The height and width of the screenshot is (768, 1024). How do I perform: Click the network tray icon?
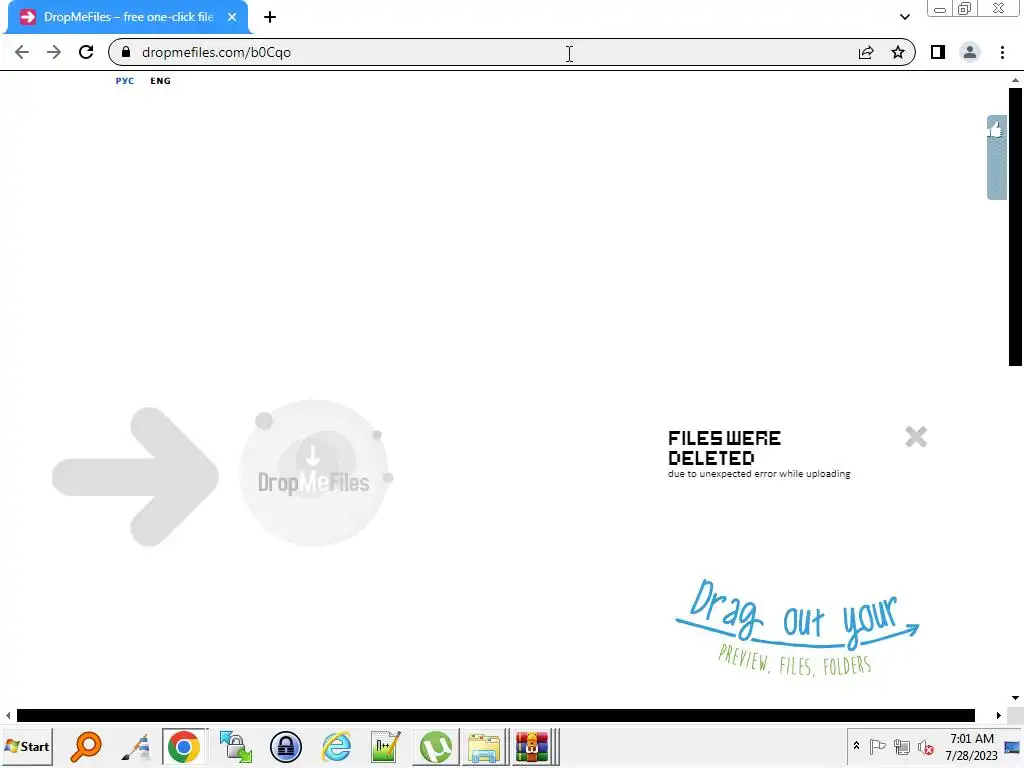coord(902,746)
